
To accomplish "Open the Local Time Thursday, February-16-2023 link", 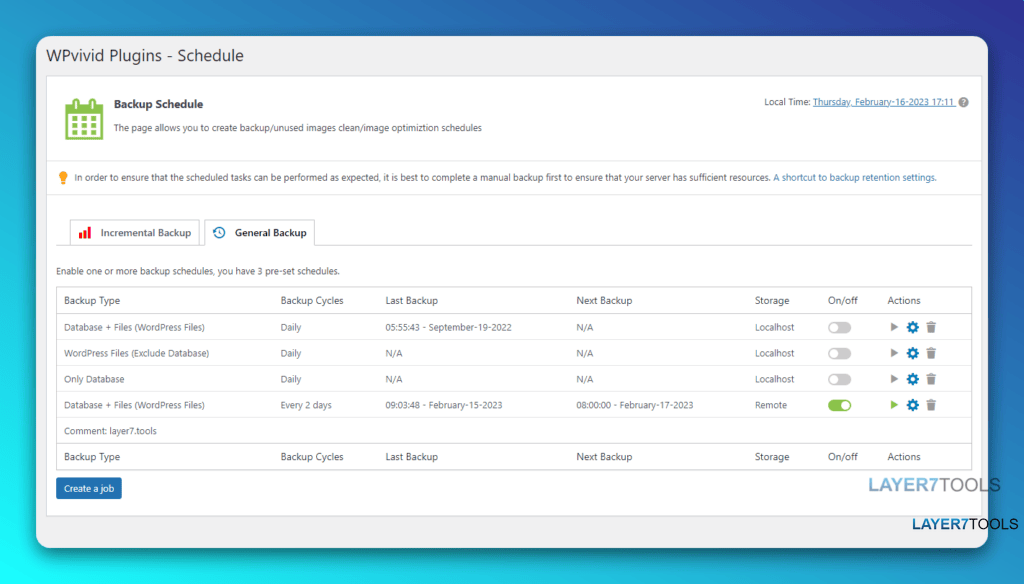I will [884, 102].
